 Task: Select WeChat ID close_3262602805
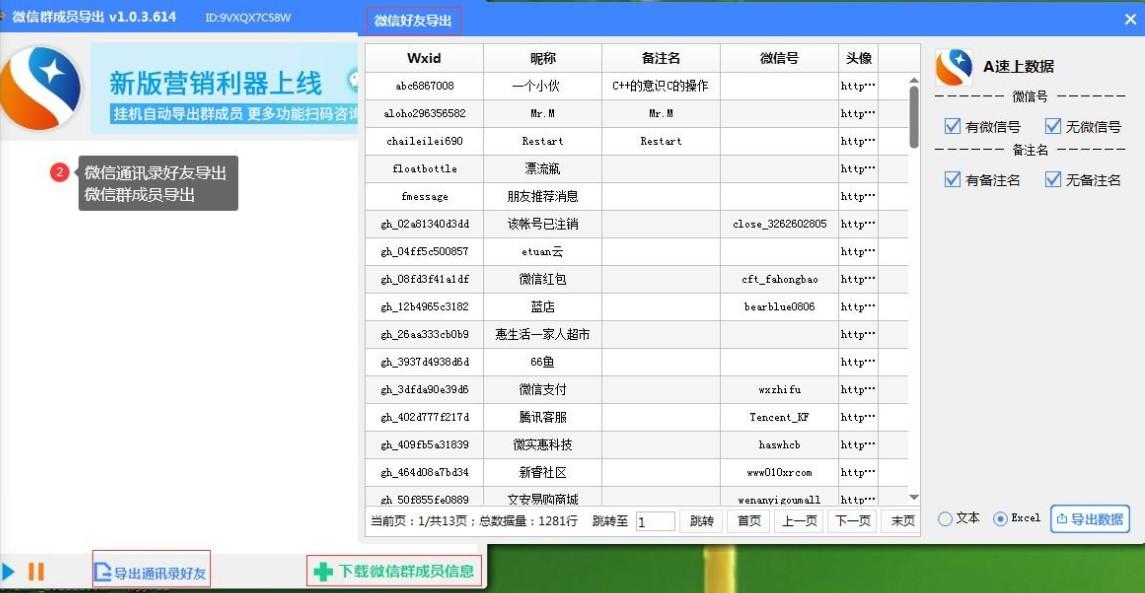tap(779, 224)
